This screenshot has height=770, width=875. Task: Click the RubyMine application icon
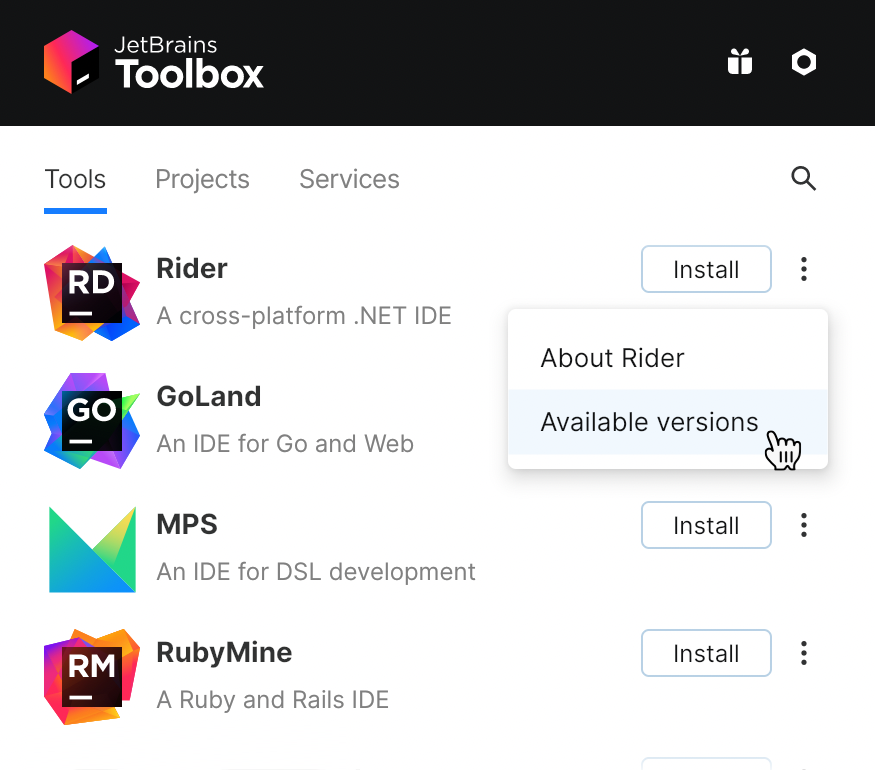pyautogui.click(x=91, y=676)
